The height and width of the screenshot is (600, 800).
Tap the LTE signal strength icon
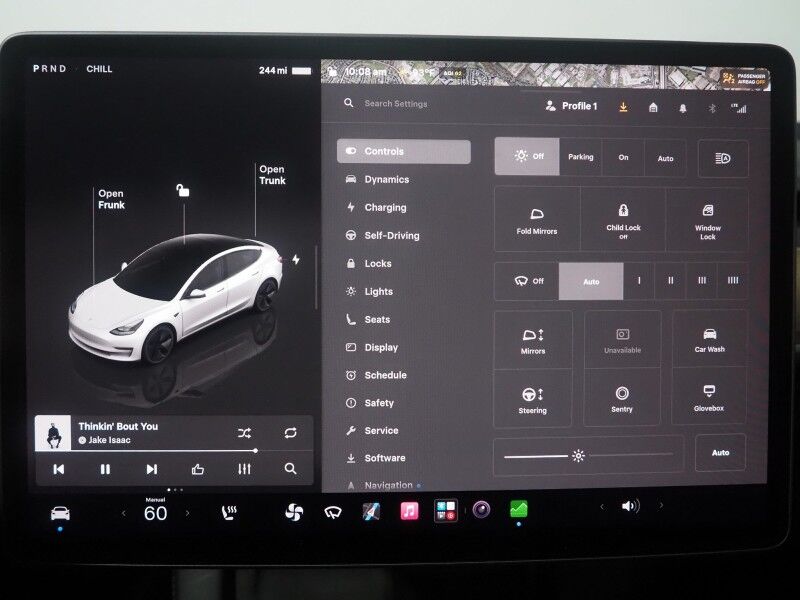click(x=739, y=108)
